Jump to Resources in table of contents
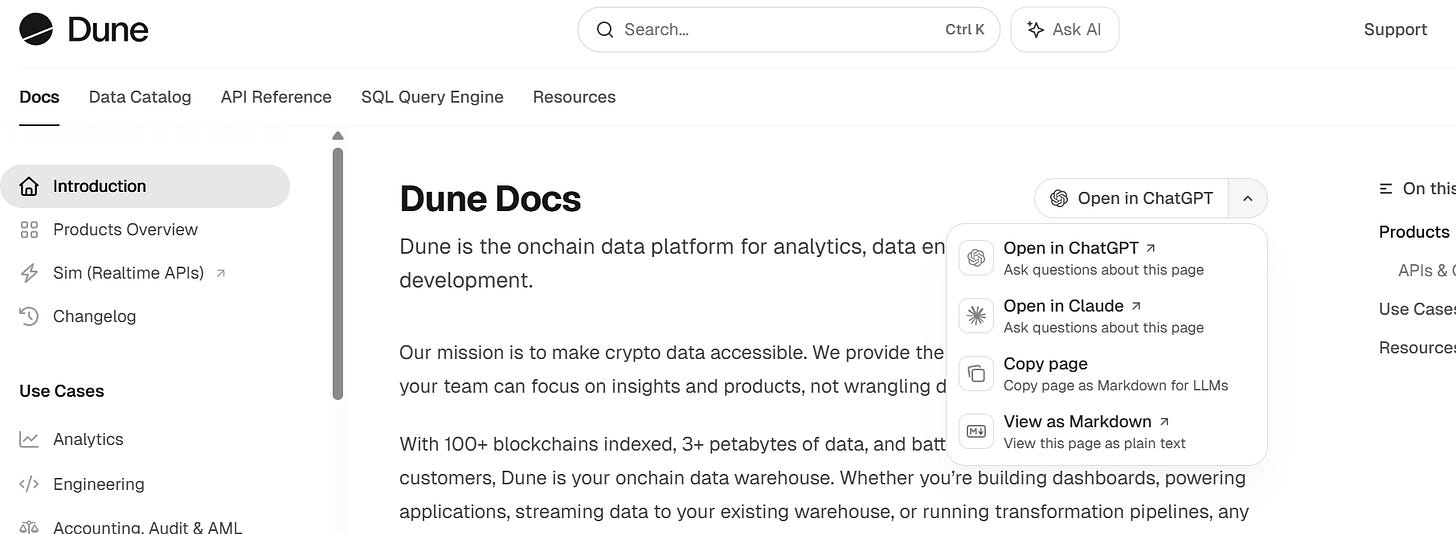The height and width of the screenshot is (534, 1456). point(1417,348)
